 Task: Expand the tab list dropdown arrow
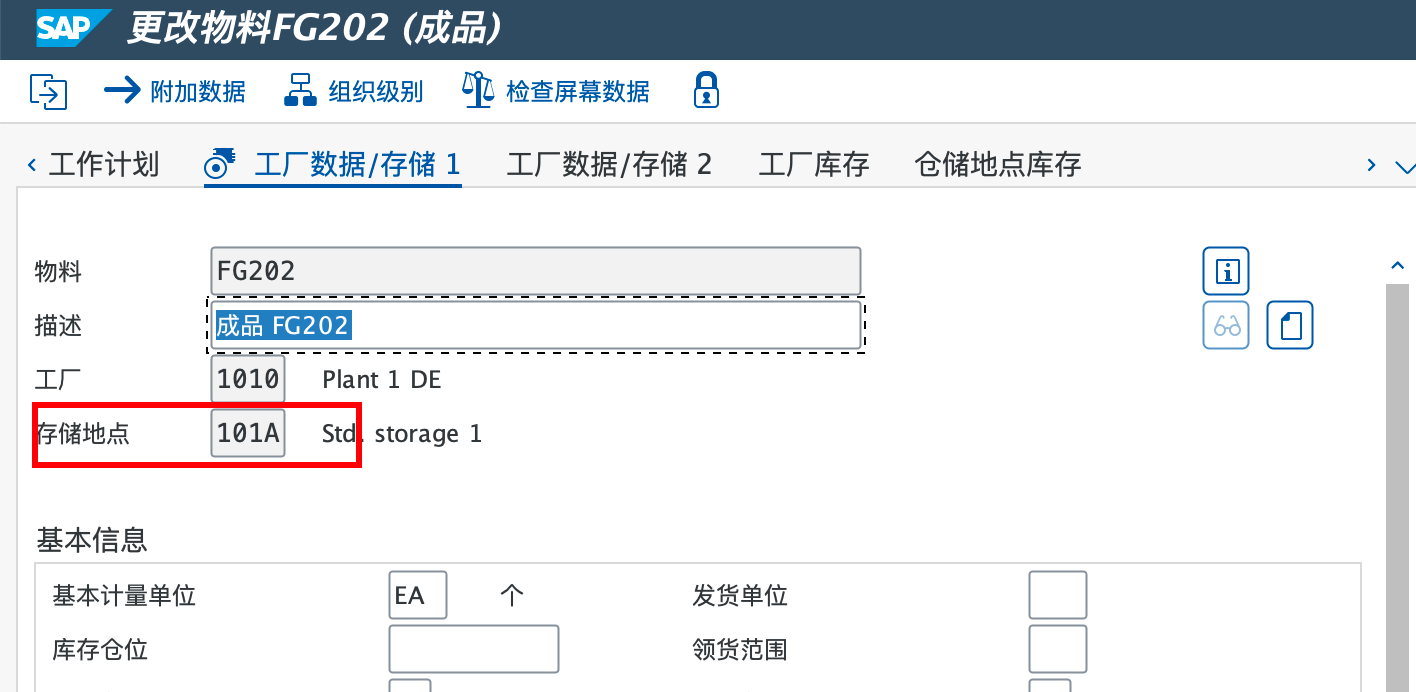pos(1404,166)
